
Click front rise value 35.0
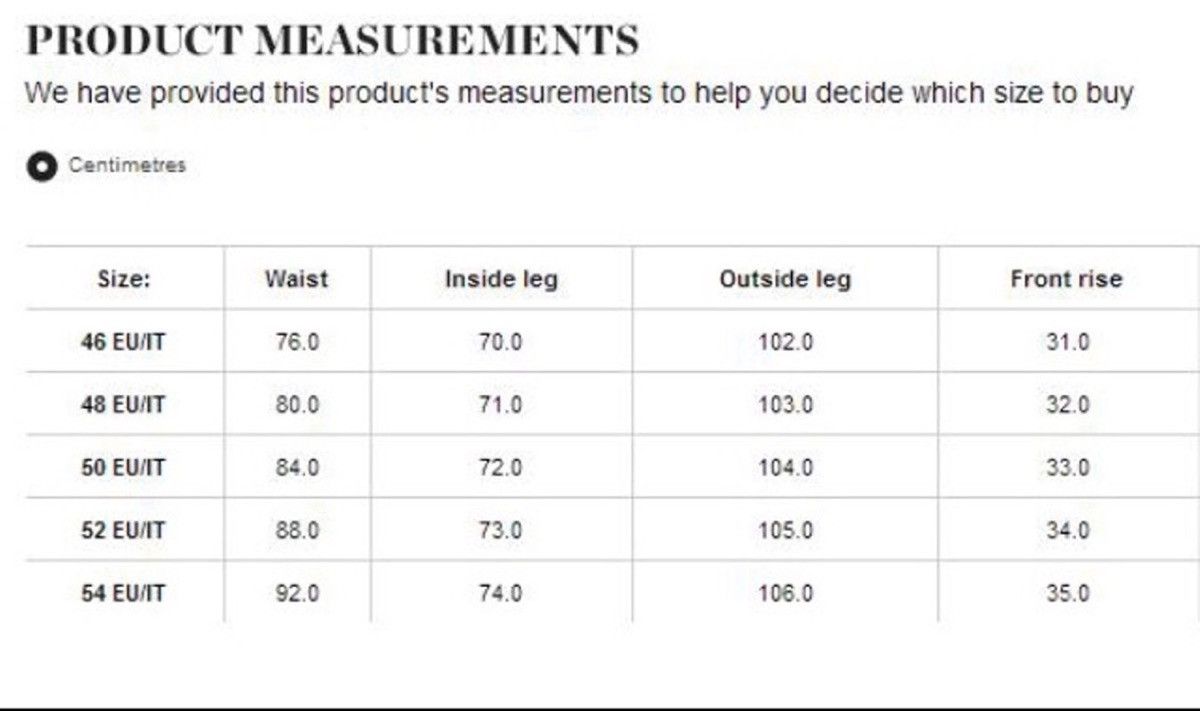1067,593
